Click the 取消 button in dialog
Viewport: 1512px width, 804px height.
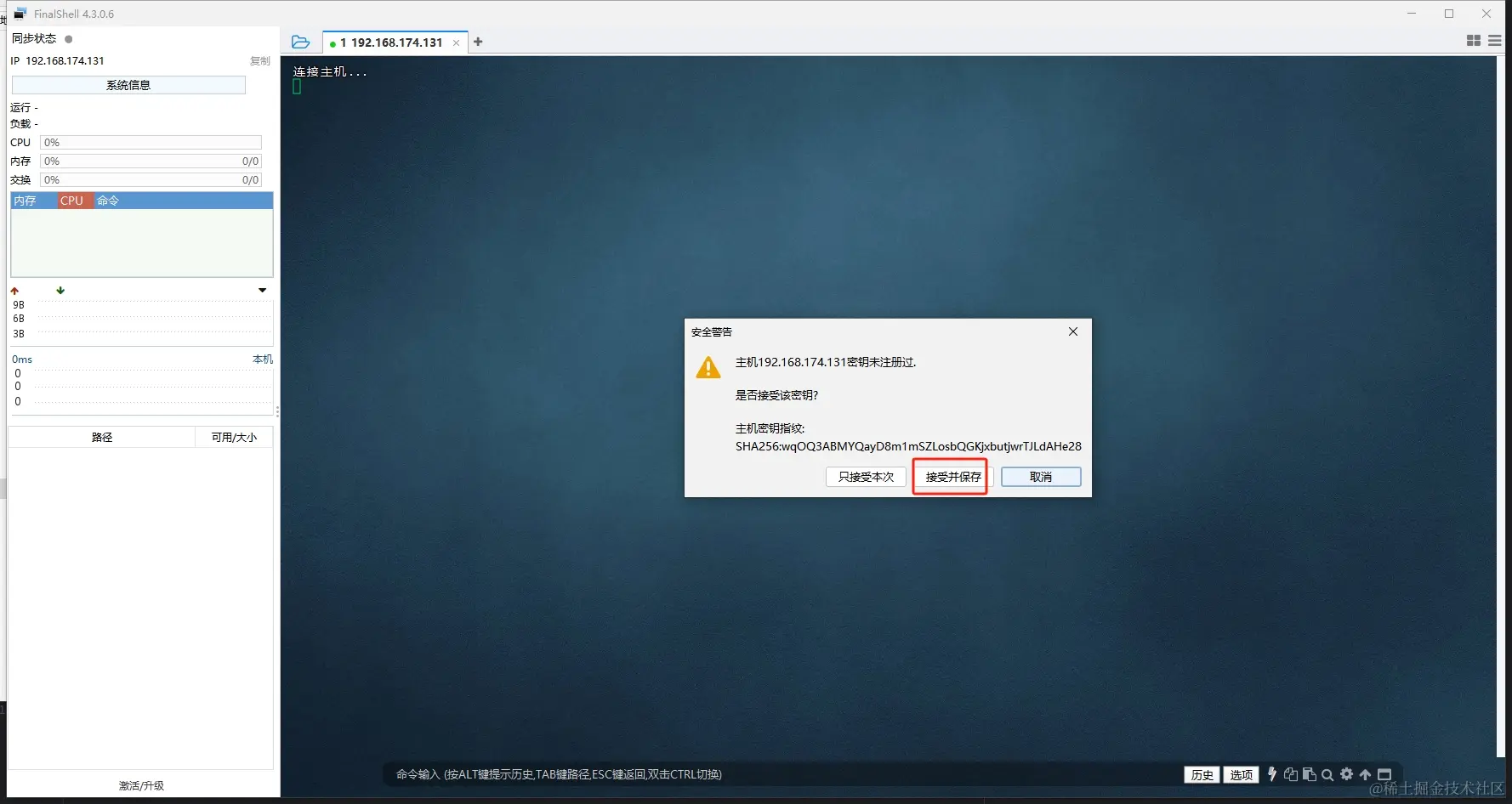coord(1041,477)
